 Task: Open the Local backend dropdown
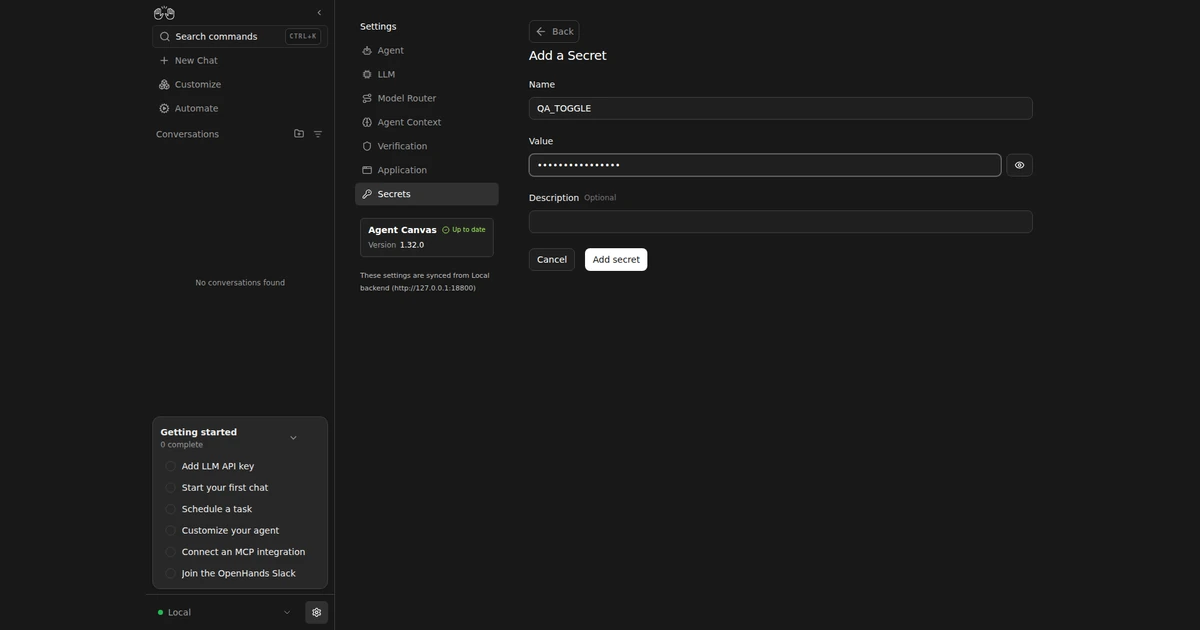point(225,612)
